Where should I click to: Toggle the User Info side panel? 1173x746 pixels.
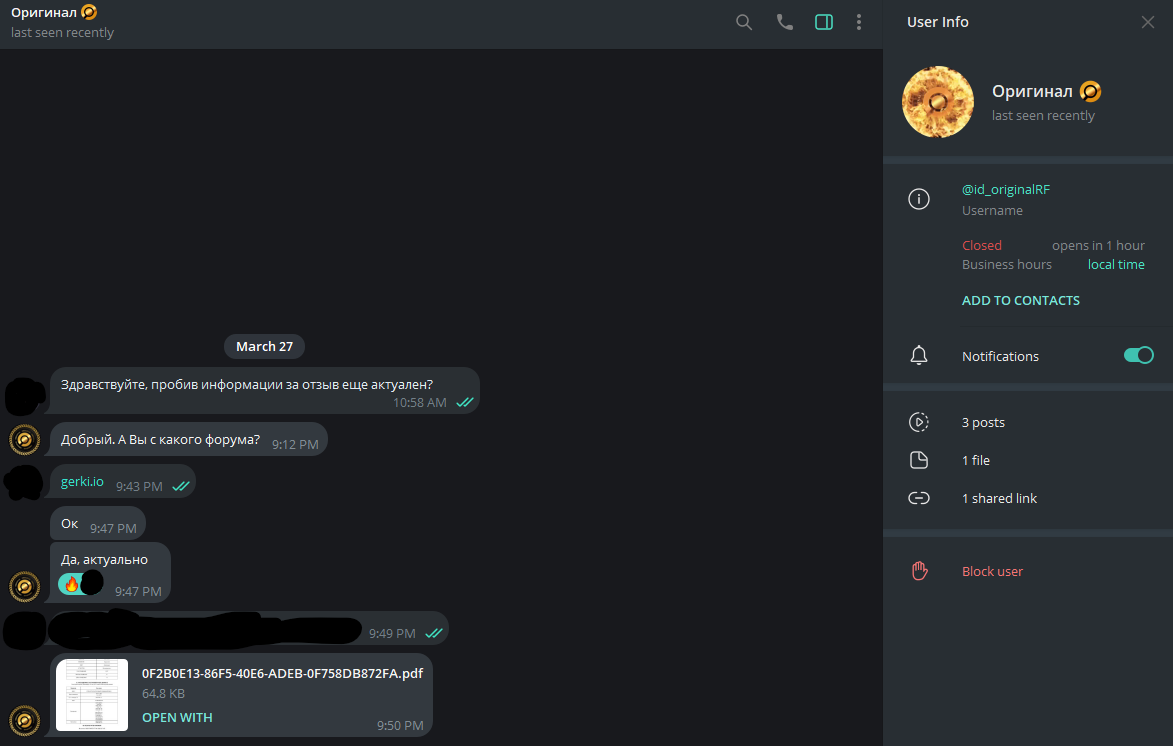824,22
